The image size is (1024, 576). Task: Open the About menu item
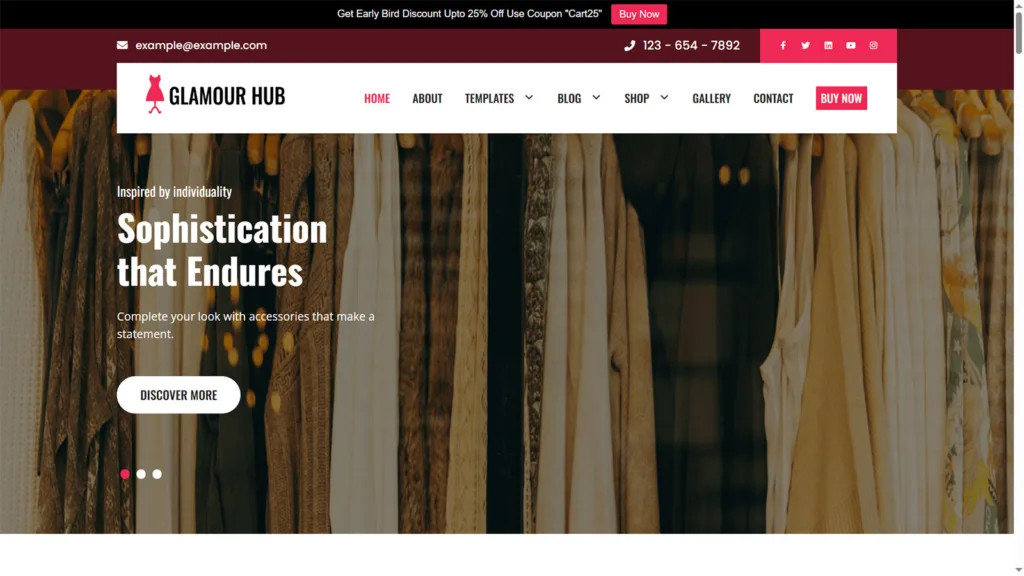click(x=427, y=98)
